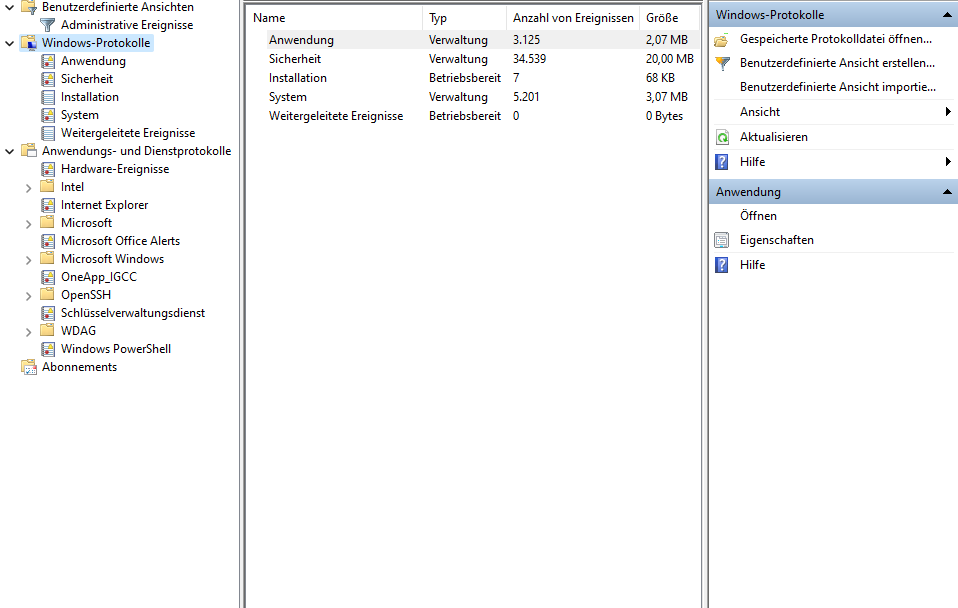The image size is (958, 608).
Task: Click the folder icon for opening saved log
Action: coord(722,39)
